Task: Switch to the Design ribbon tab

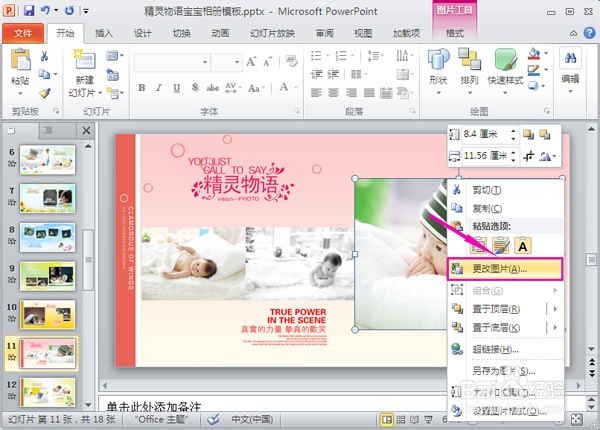Action: (143, 33)
